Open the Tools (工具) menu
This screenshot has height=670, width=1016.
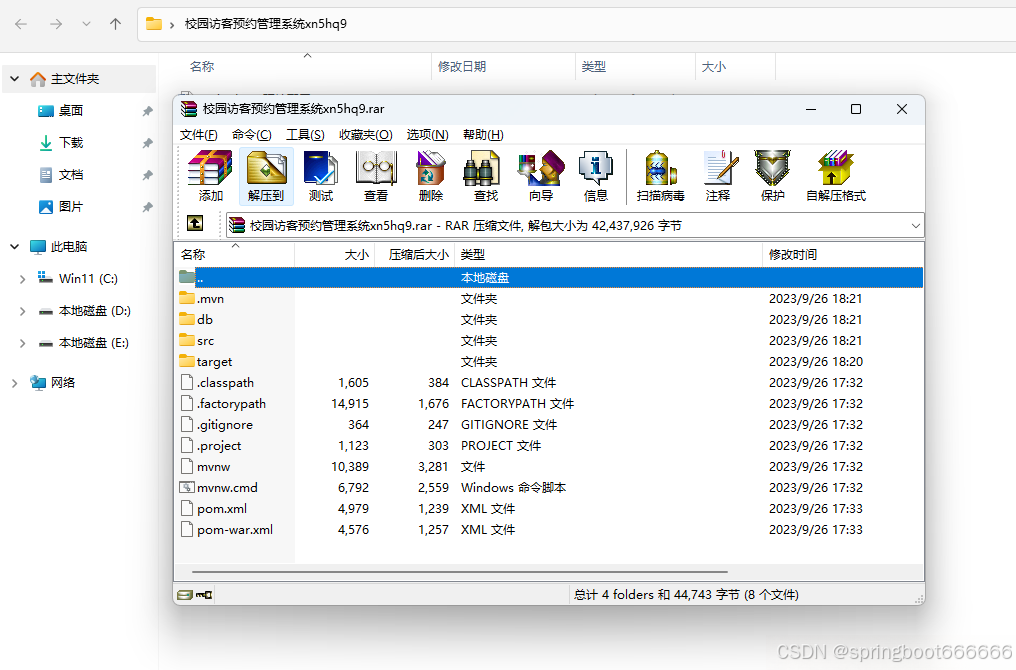305,135
